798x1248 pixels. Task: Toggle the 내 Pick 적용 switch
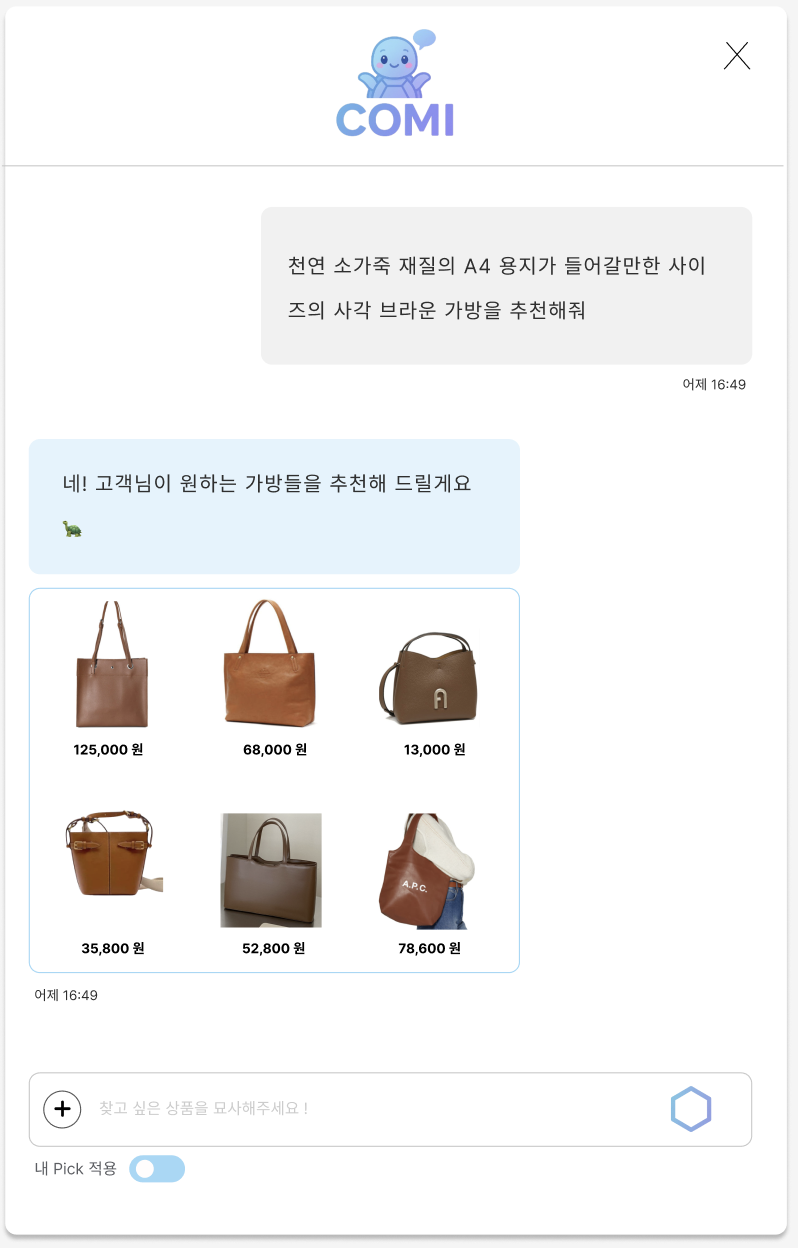[157, 1168]
